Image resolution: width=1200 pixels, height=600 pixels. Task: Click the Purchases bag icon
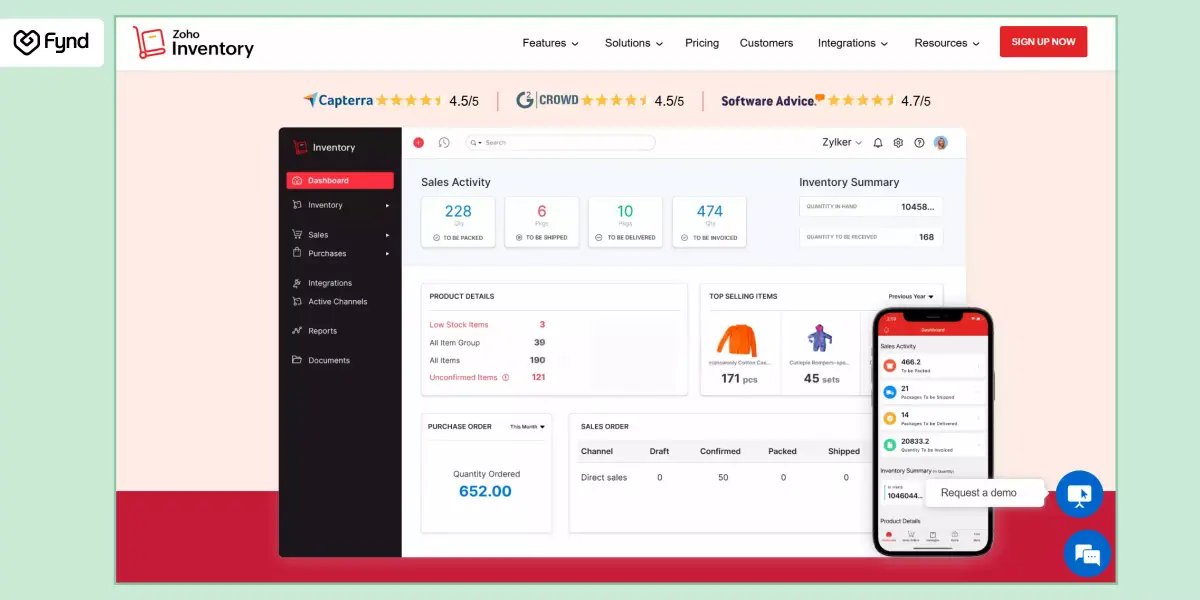[x=297, y=253]
